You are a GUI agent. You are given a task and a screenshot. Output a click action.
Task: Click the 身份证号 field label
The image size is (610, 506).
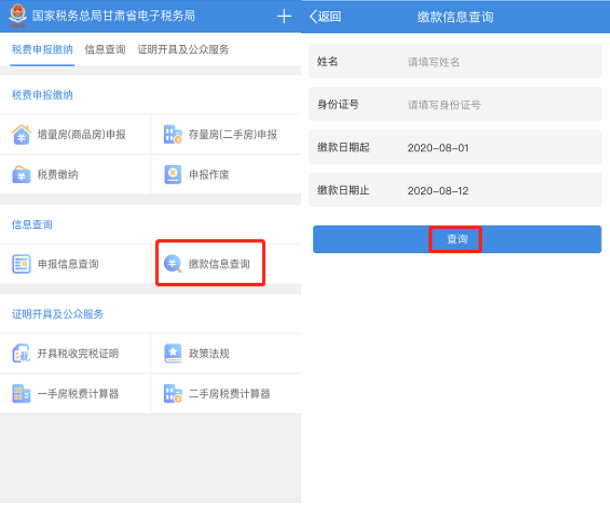pos(338,104)
